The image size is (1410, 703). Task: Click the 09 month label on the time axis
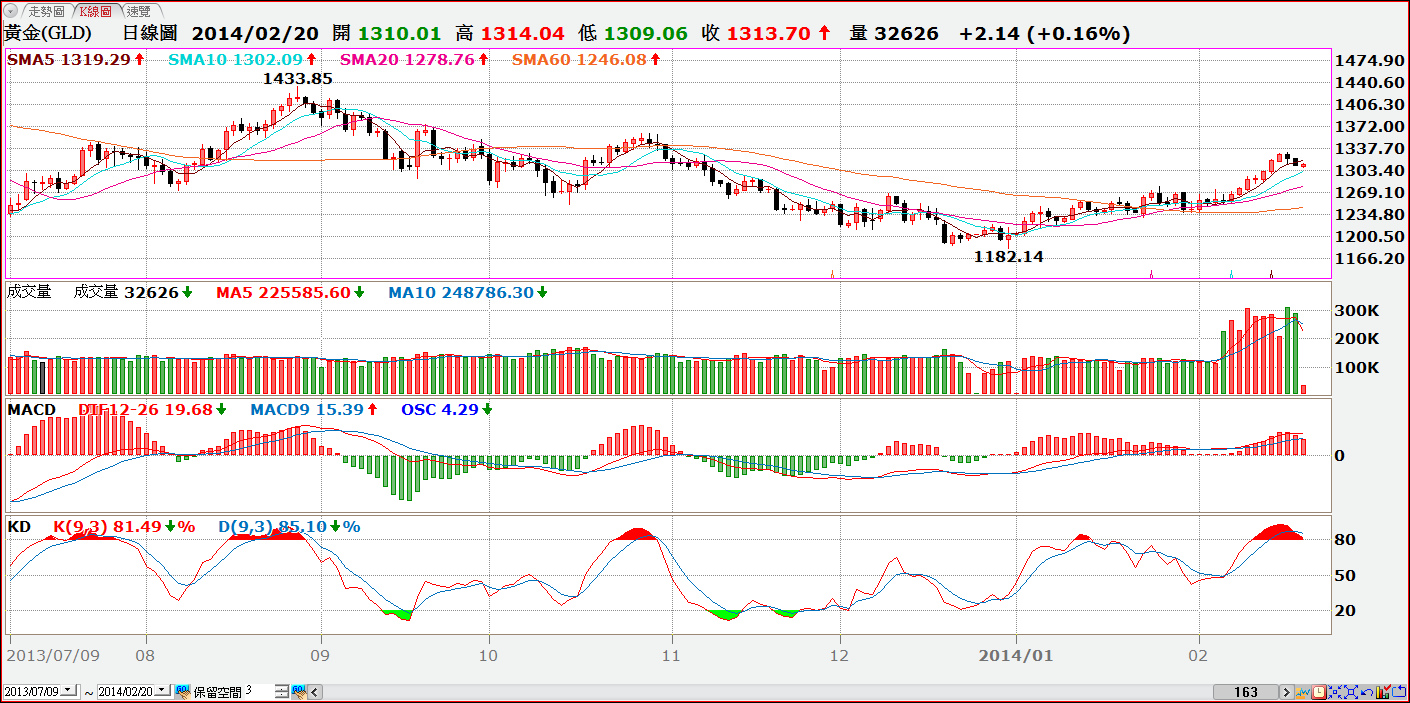(x=322, y=656)
